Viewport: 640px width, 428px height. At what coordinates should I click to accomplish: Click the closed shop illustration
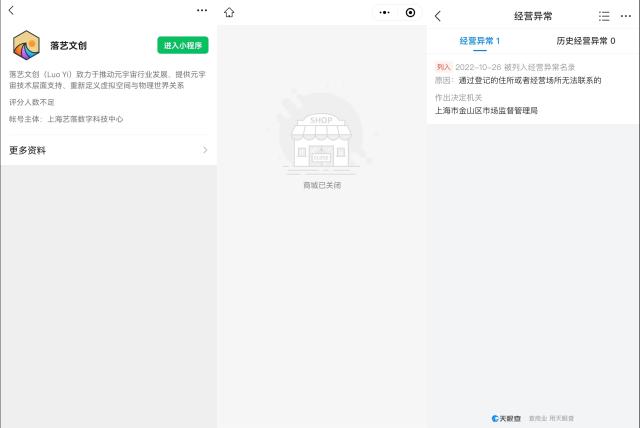[x=321, y=138]
